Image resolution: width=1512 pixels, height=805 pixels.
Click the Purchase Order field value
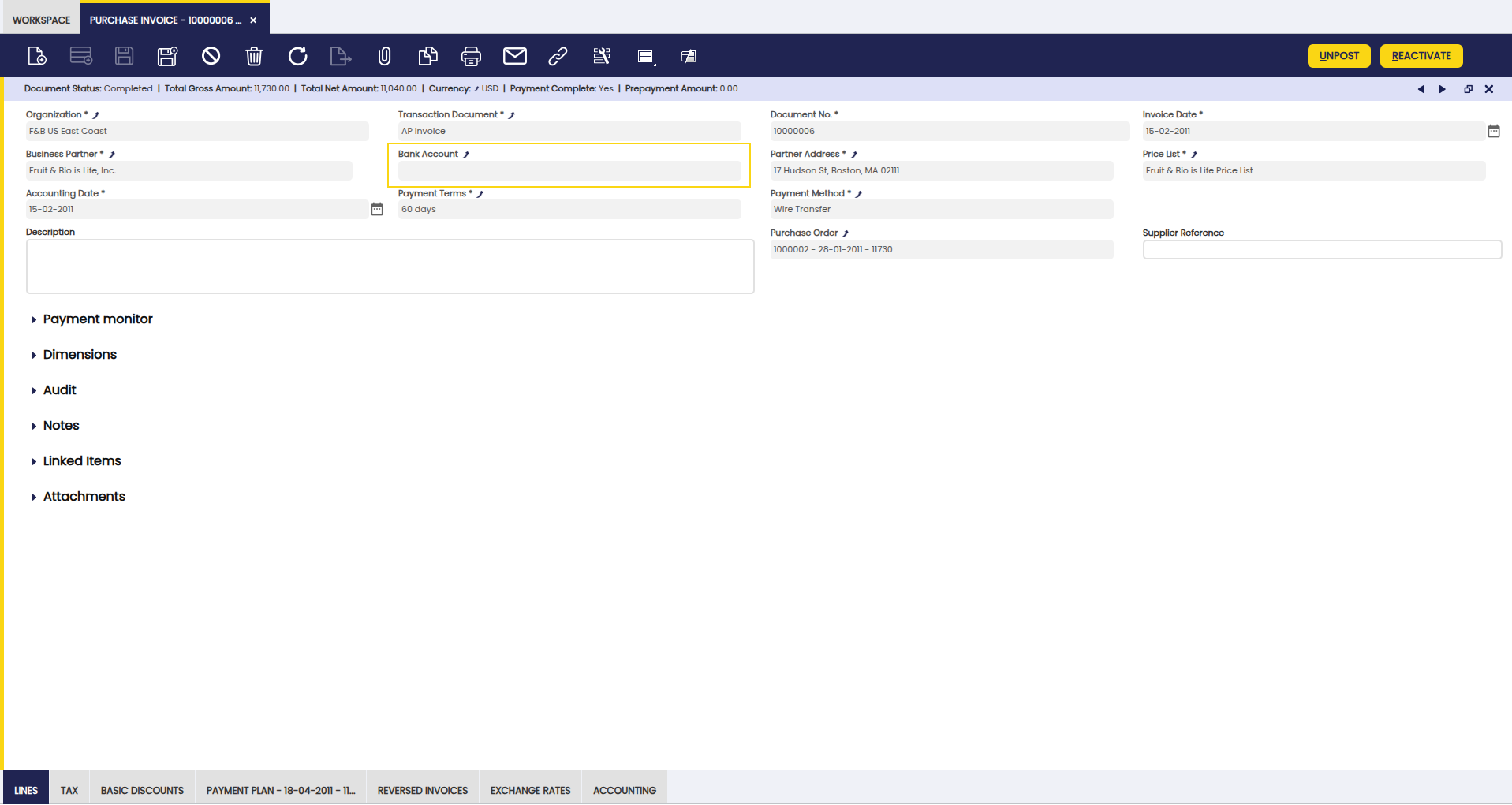[x=942, y=249]
